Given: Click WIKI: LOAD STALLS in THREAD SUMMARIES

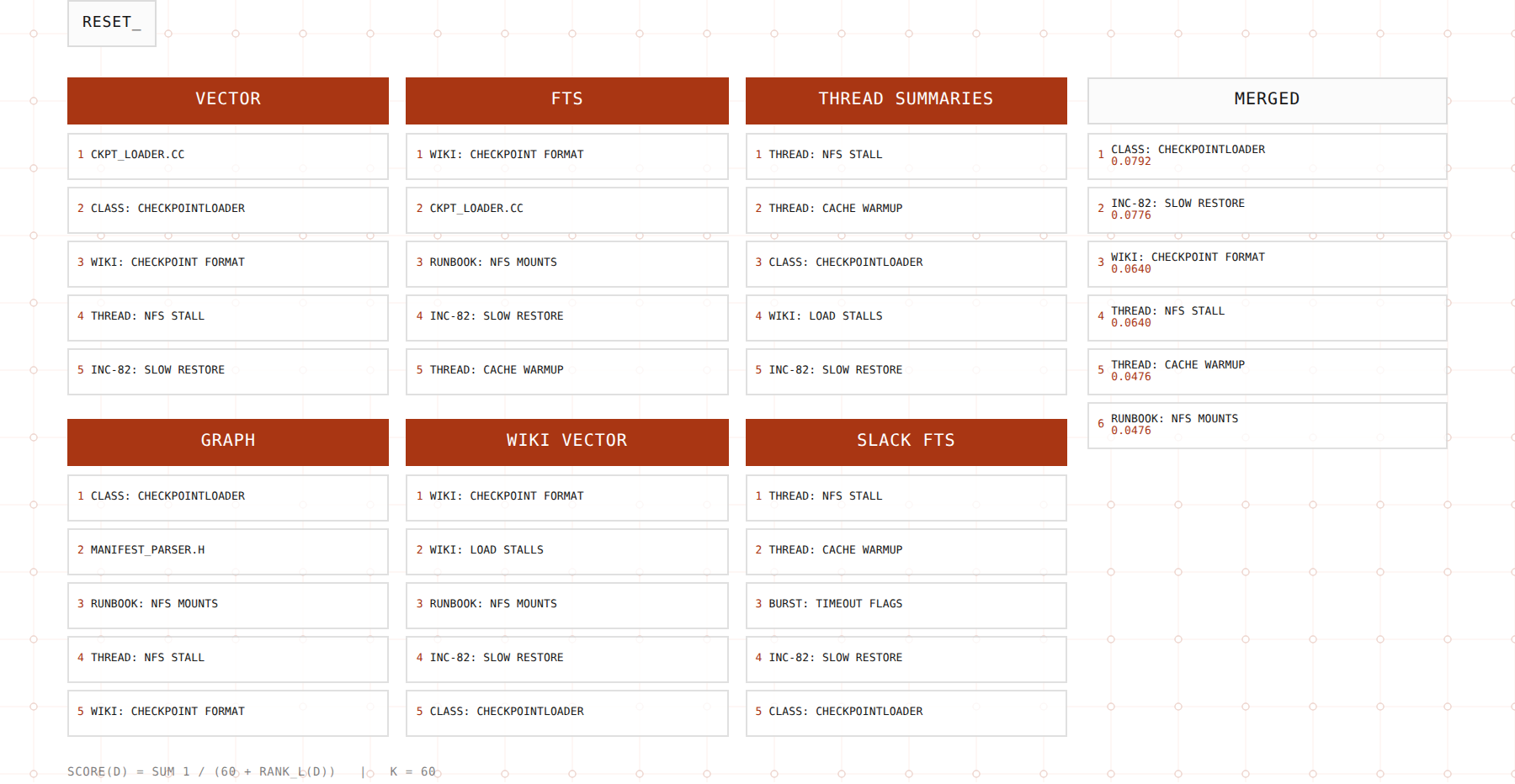Looking at the screenshot, I should coord(906,318).
